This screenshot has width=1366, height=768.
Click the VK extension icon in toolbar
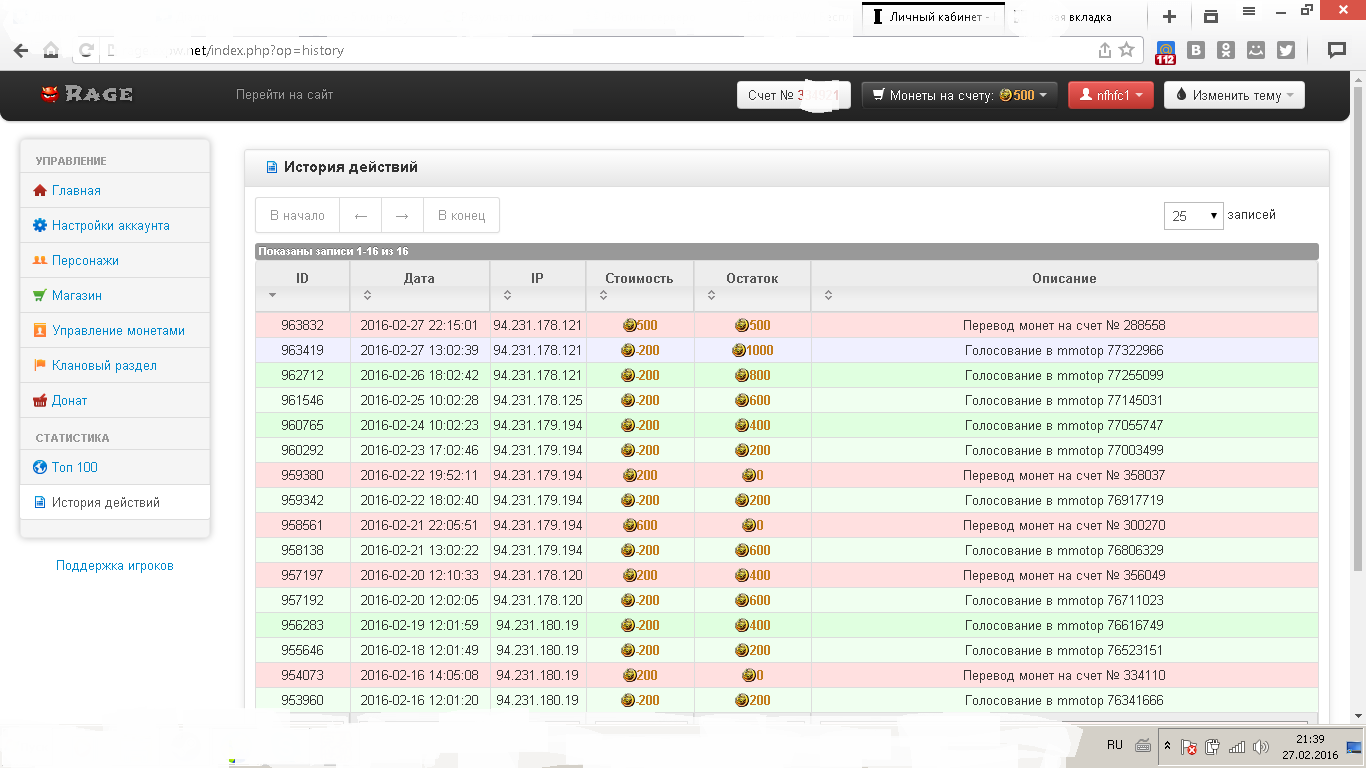1196,50
